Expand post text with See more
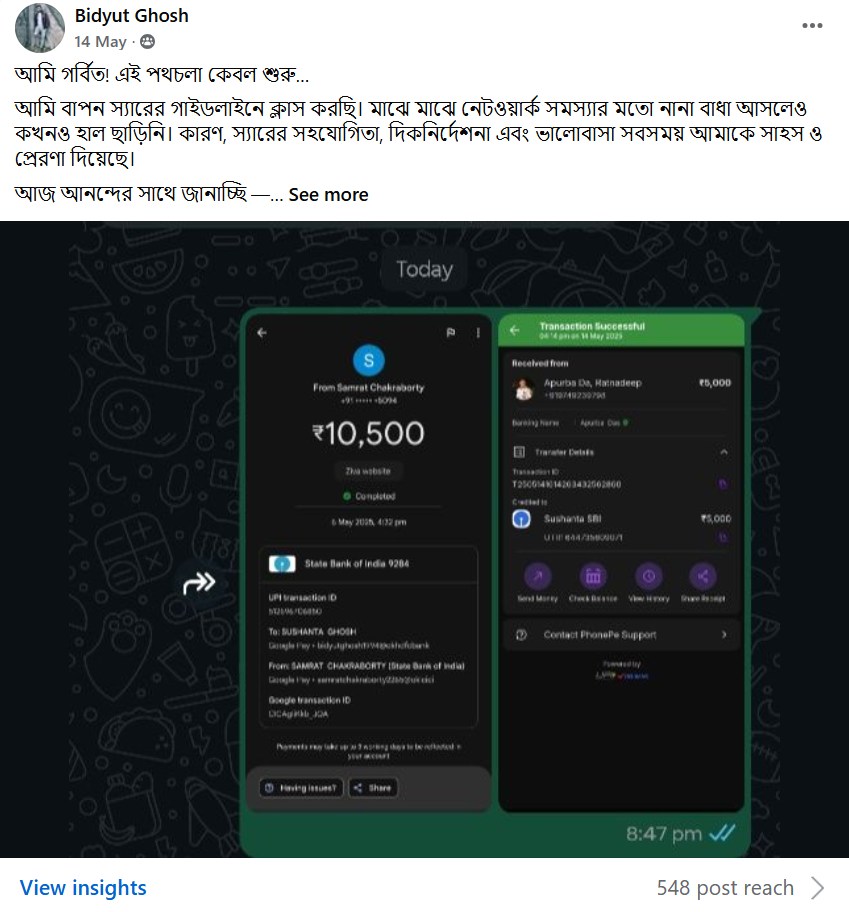849x912 pixels. click(329, 194)
